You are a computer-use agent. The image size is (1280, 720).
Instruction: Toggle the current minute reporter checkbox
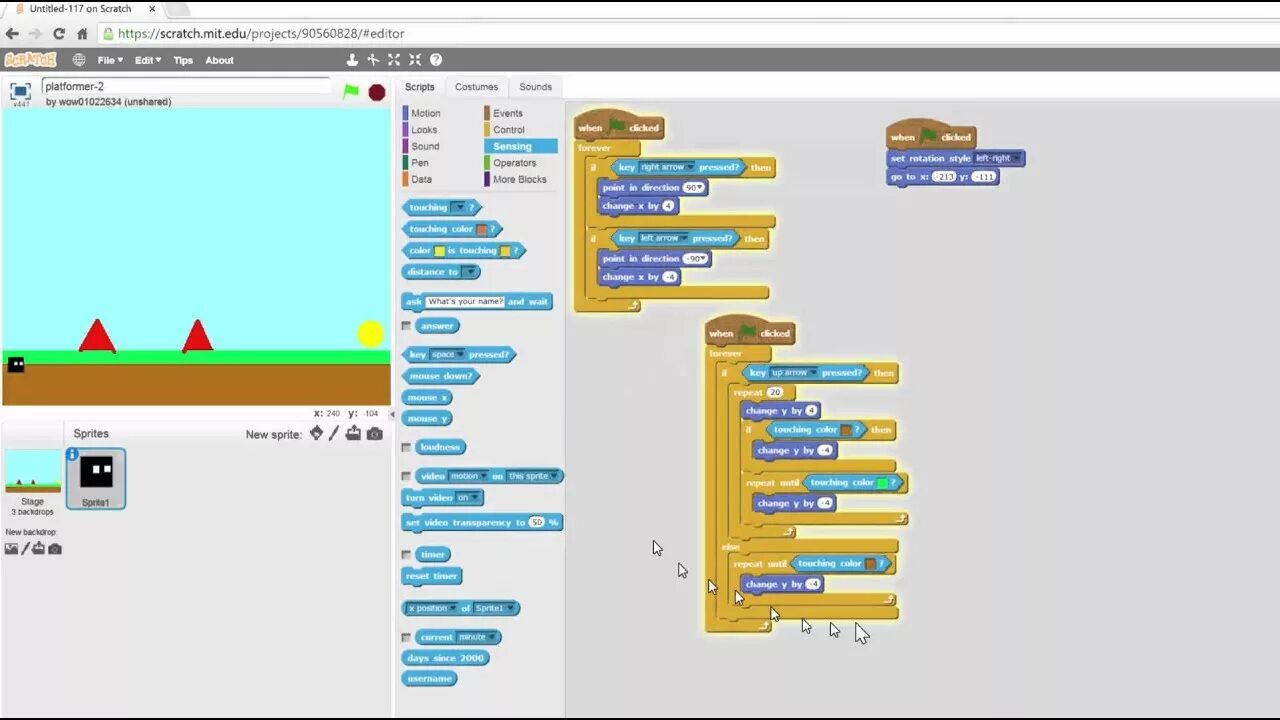point(406,637)
